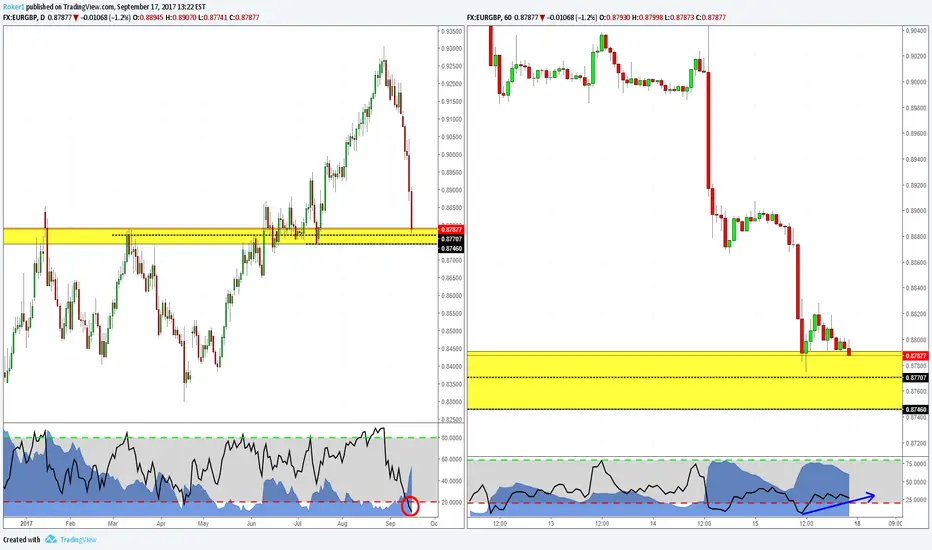This screenshot has height=550, width=932.
Task: Click the 0.88800 value on the hourly price axis
Action: tap(916, 237)
